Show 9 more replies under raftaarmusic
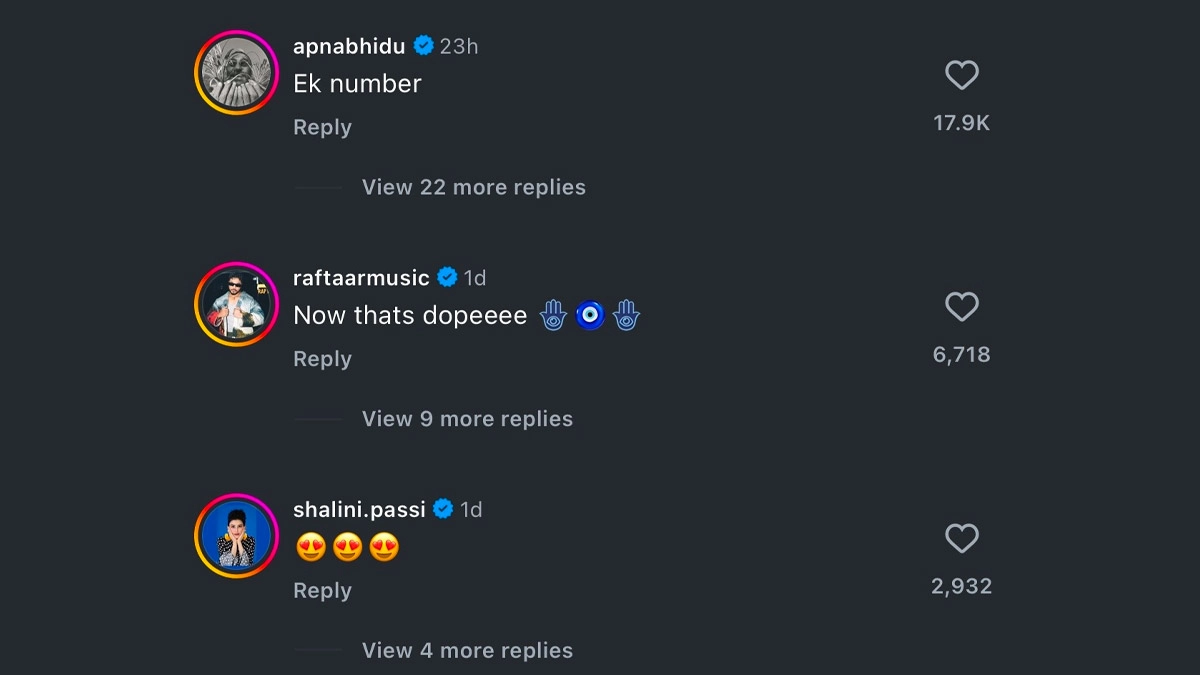The height and width of the screenshot is (675, 1200). (467, 419)
